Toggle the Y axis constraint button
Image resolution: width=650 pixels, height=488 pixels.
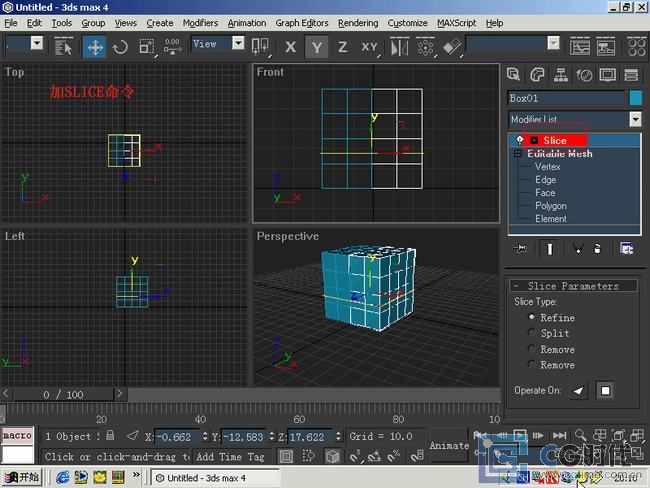coord(317,47)
